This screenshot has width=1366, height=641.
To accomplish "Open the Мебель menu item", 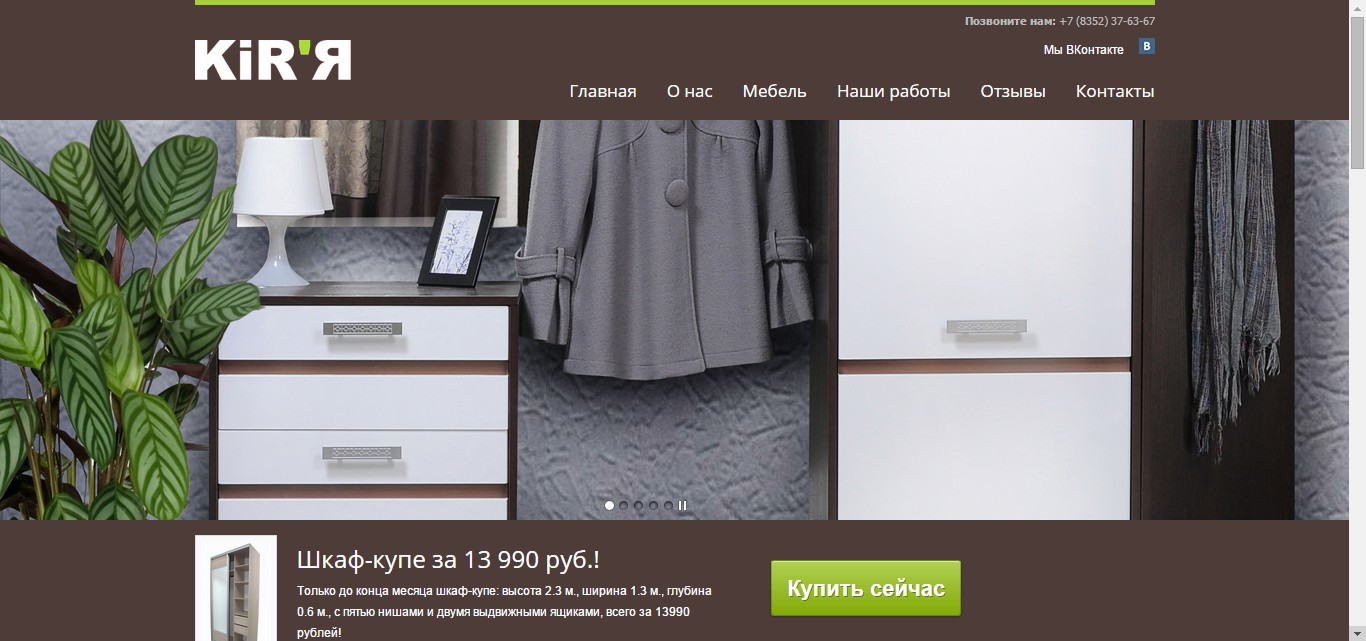I will (774, 91).
